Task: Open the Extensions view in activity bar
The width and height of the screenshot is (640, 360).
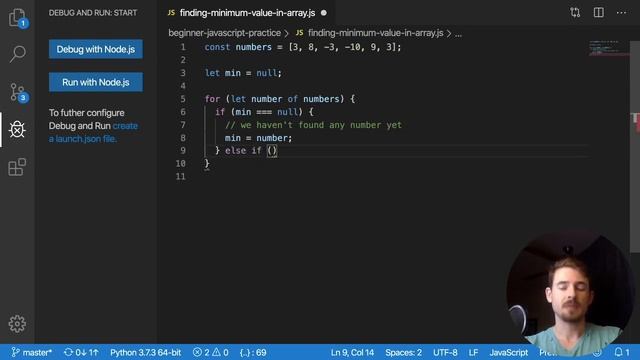Action: coord(17,167)
